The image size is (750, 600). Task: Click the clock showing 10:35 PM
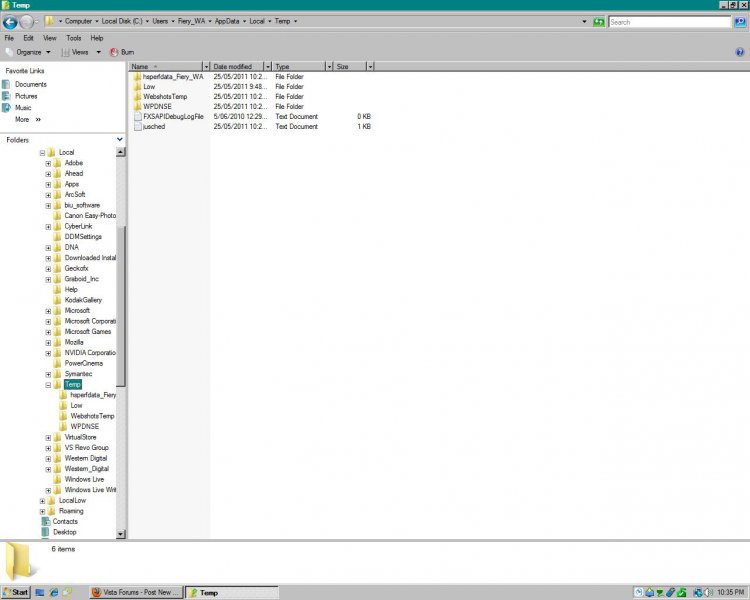point(730,592)
